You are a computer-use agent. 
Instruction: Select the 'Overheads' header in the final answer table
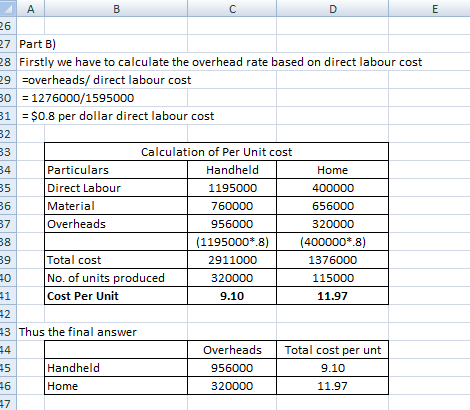tap(232, 350)
